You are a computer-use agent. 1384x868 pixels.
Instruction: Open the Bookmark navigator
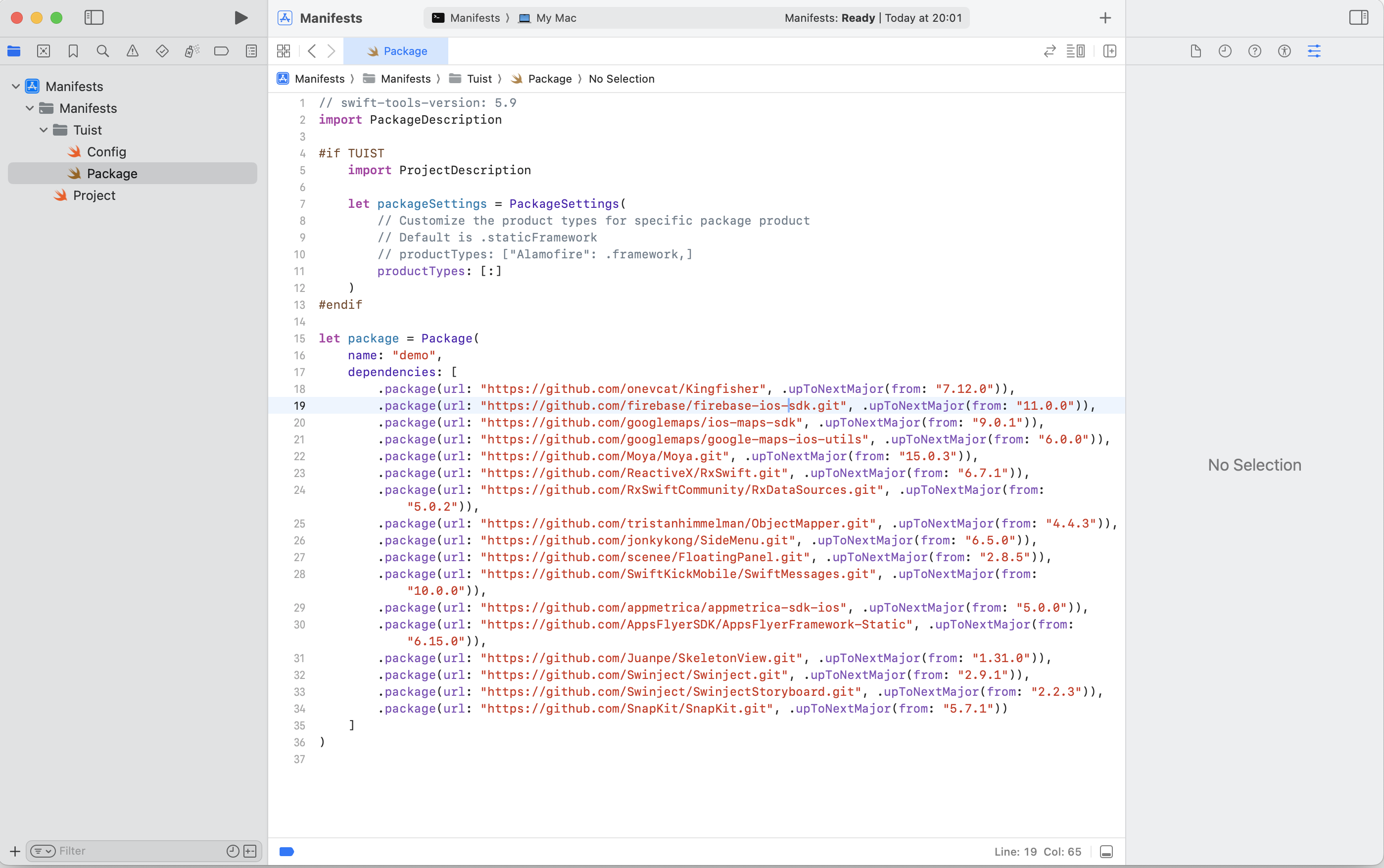(73, 51)
